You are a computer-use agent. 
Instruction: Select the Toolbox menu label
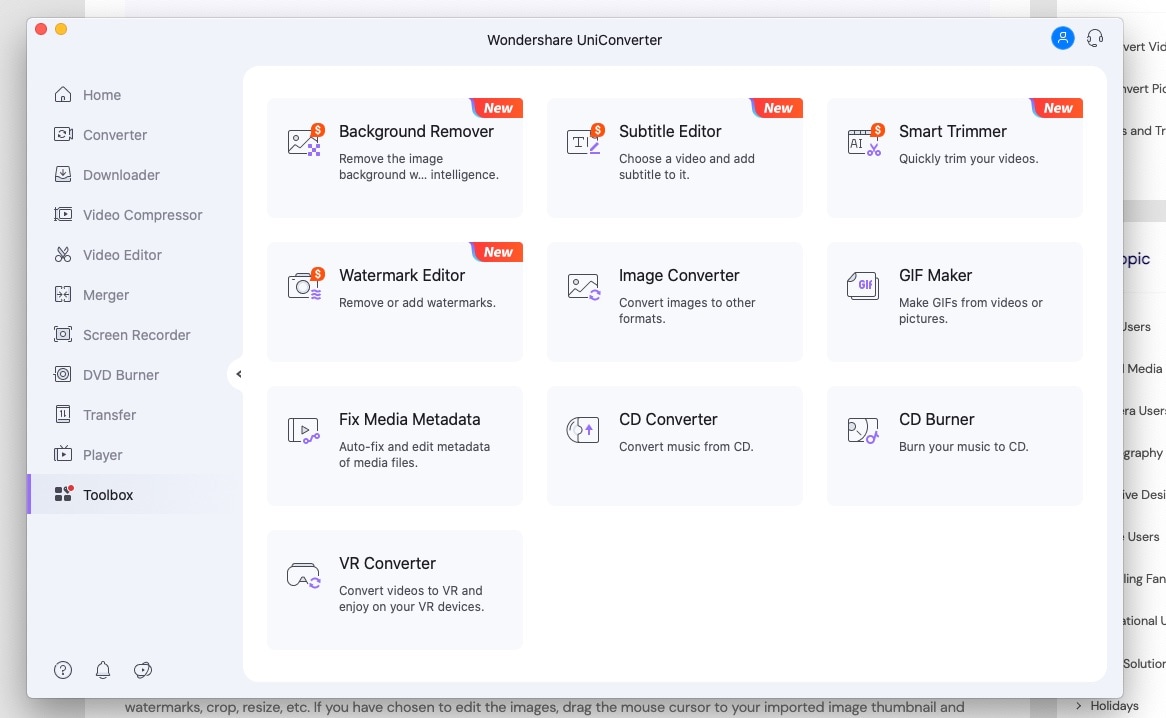[x=108, y=495]
